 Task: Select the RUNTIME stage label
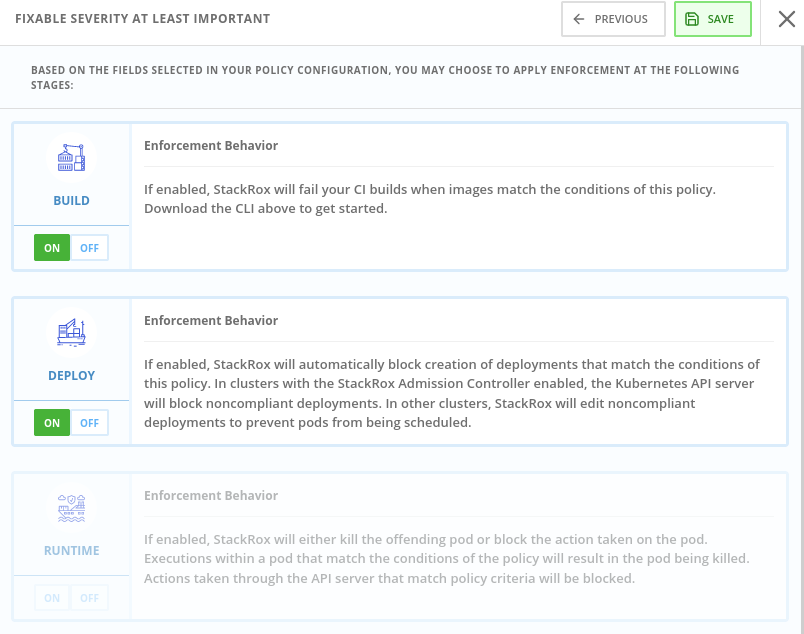pos(71,550)
